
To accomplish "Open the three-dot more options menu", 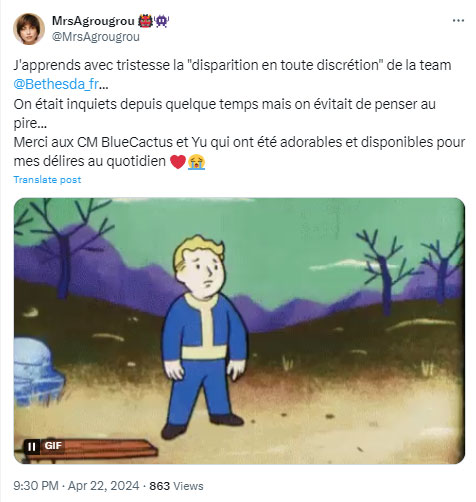I will pos(458,21).
